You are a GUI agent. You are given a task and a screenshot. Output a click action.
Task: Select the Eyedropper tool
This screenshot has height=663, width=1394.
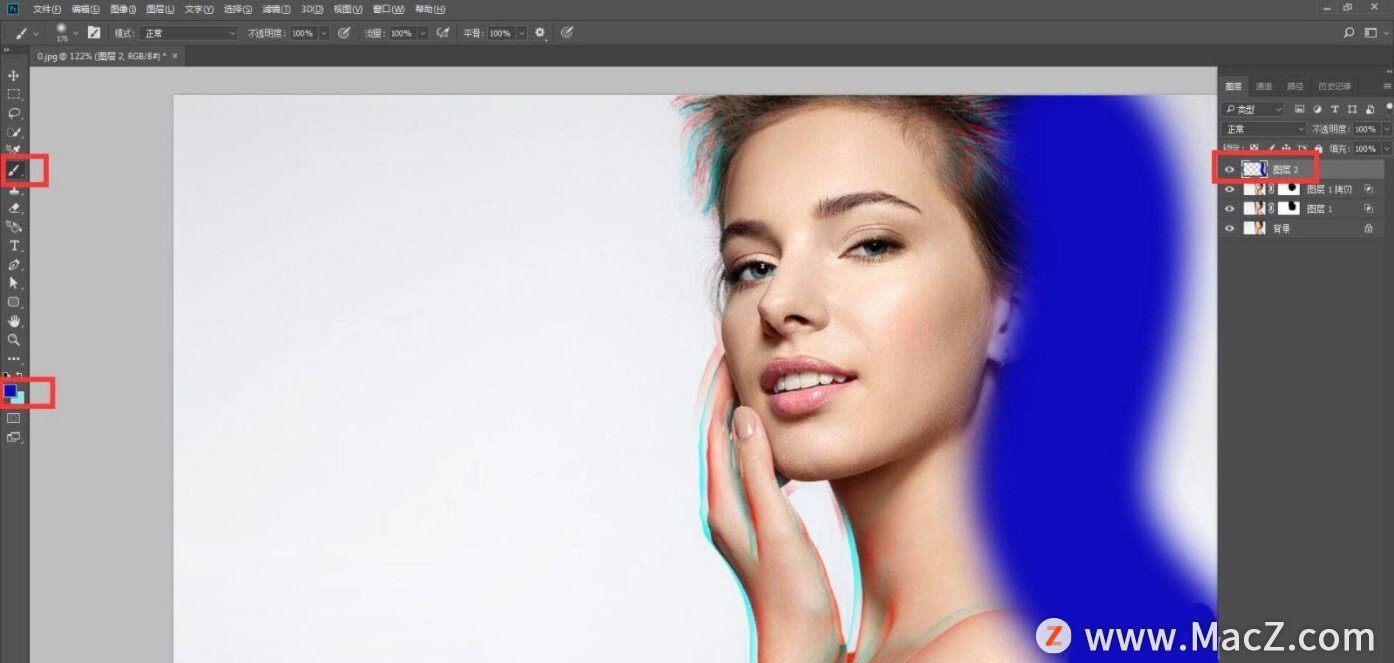14,151
